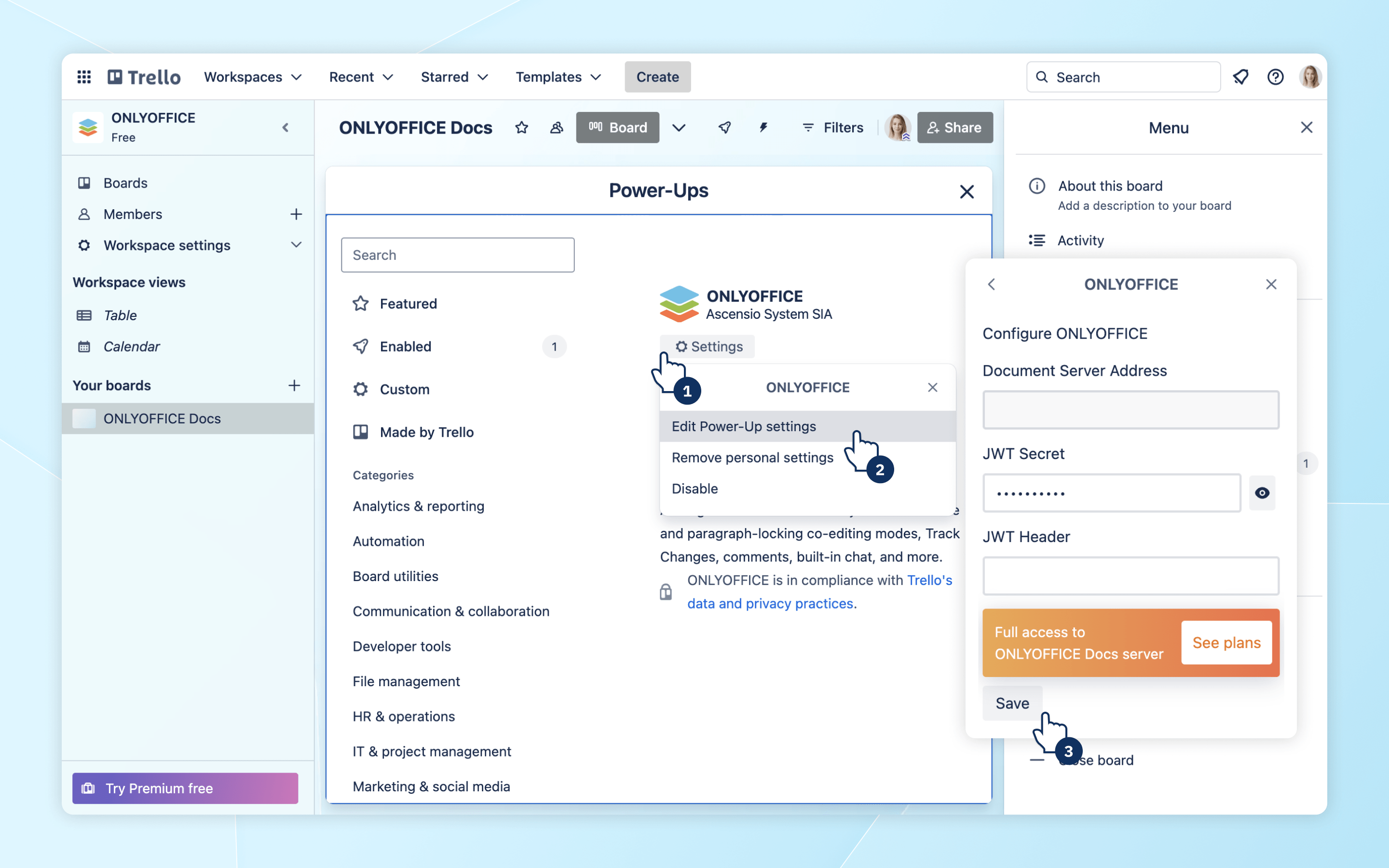The image size is (1389, 868).
Task: Click the Power-Ups search field
Action: click(457, 254)
